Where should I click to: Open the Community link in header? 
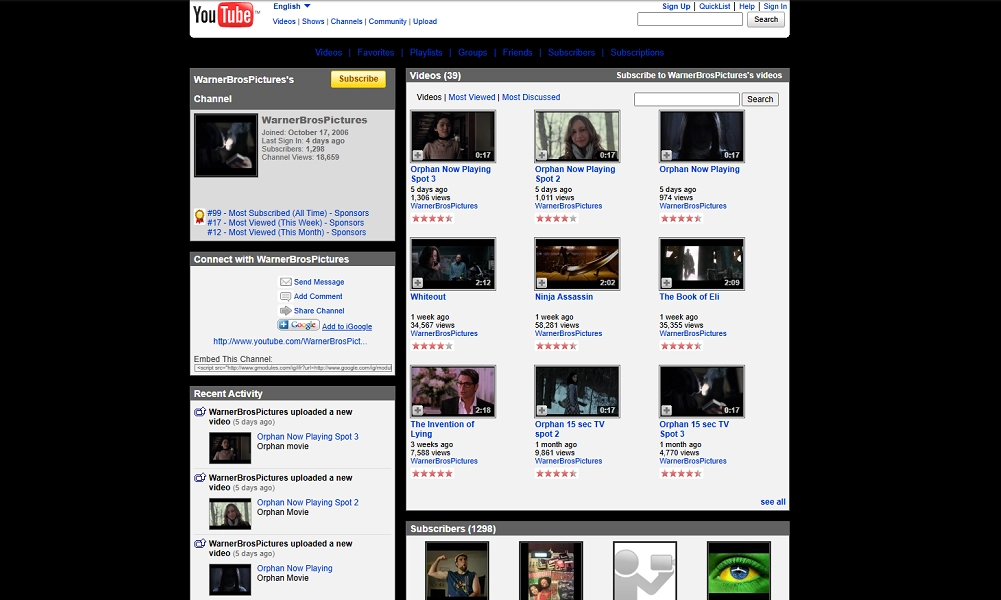coord(388,21)
